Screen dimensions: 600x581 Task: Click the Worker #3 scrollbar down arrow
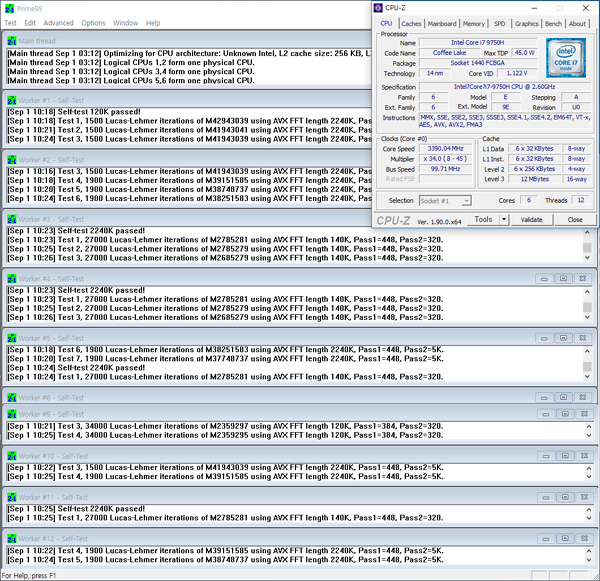[587, 258]
